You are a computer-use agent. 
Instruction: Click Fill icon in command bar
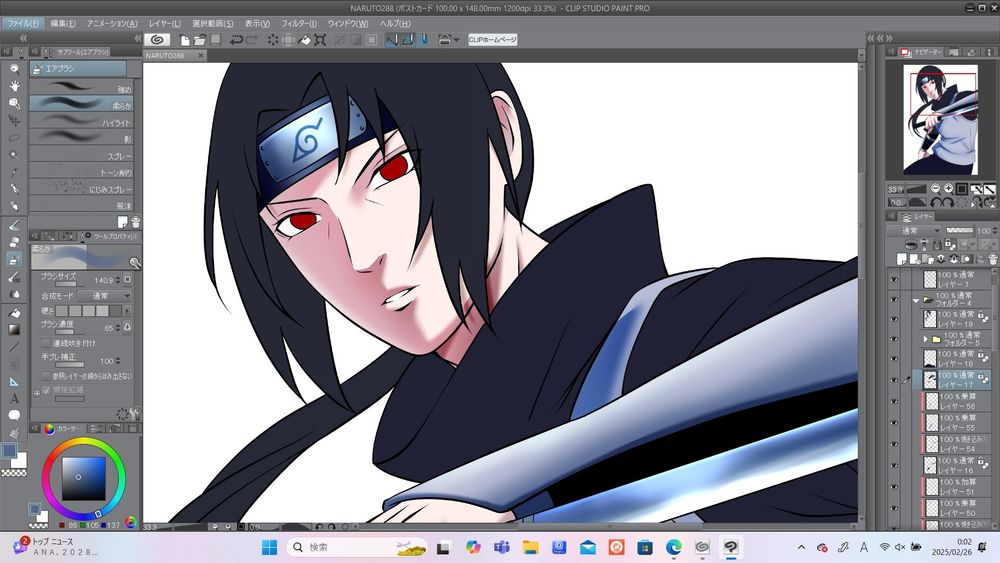pos(304,40)
